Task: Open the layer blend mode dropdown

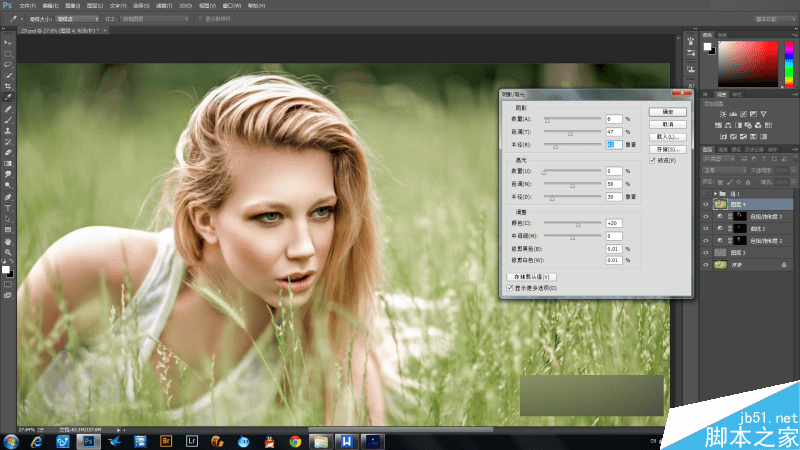Action: pyautogui.click(x=725, y=171)
